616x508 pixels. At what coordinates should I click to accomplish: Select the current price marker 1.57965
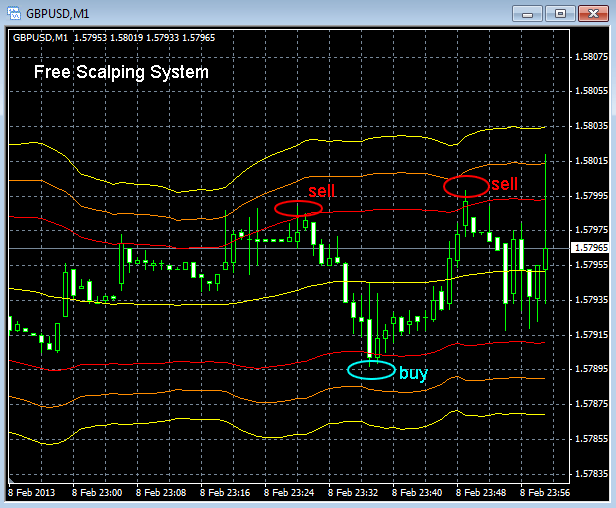coord(591,248)
